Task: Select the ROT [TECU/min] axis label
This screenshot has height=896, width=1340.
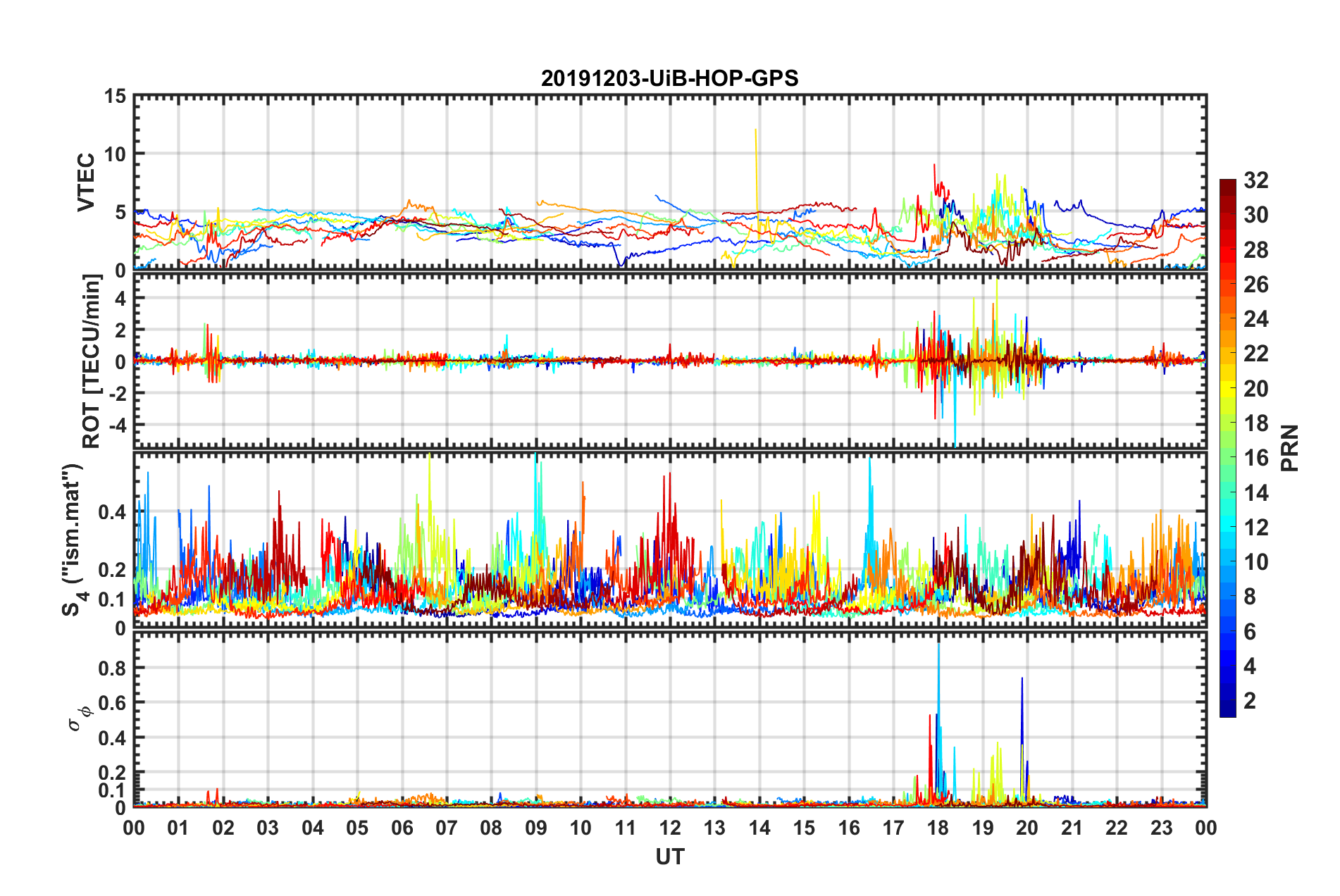Action: click(x=92, y=361)
